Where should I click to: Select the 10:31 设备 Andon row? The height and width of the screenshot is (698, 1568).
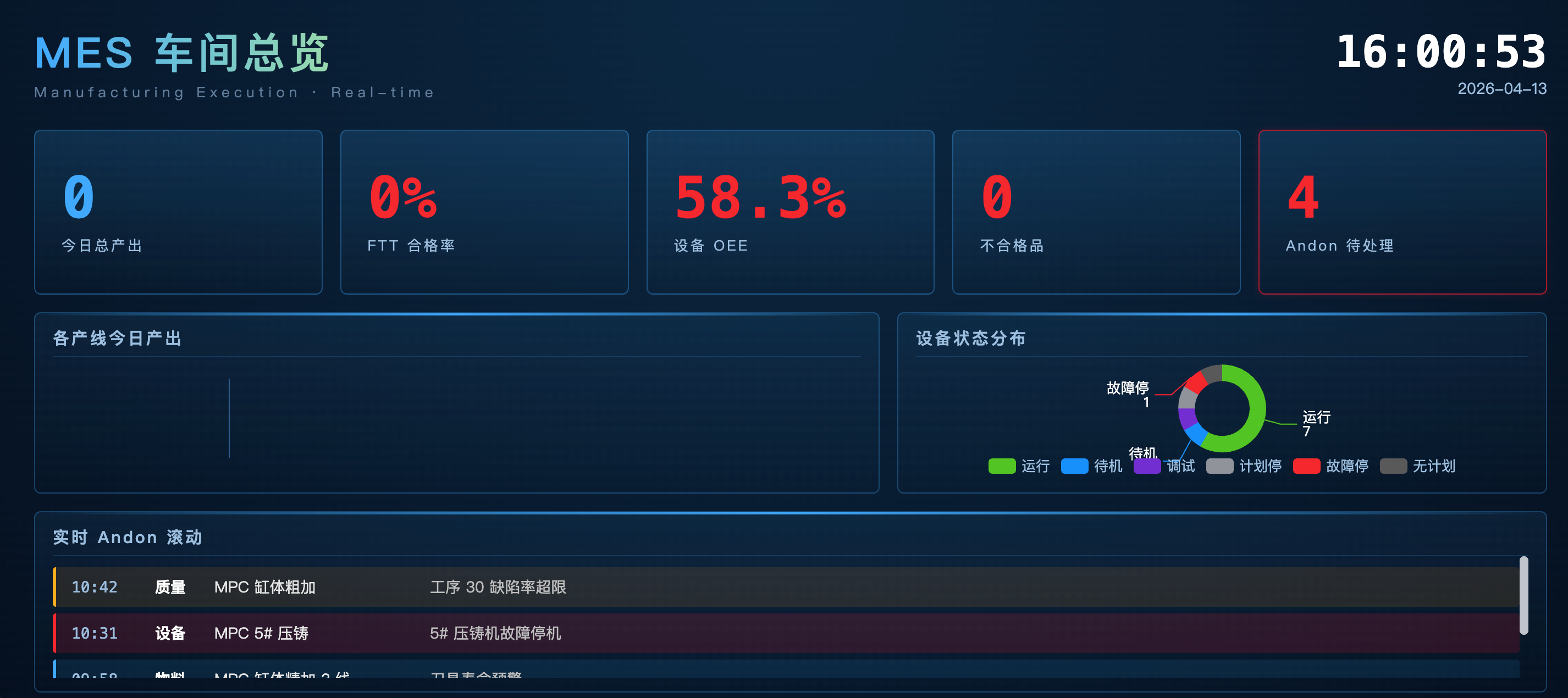point(786,633)
